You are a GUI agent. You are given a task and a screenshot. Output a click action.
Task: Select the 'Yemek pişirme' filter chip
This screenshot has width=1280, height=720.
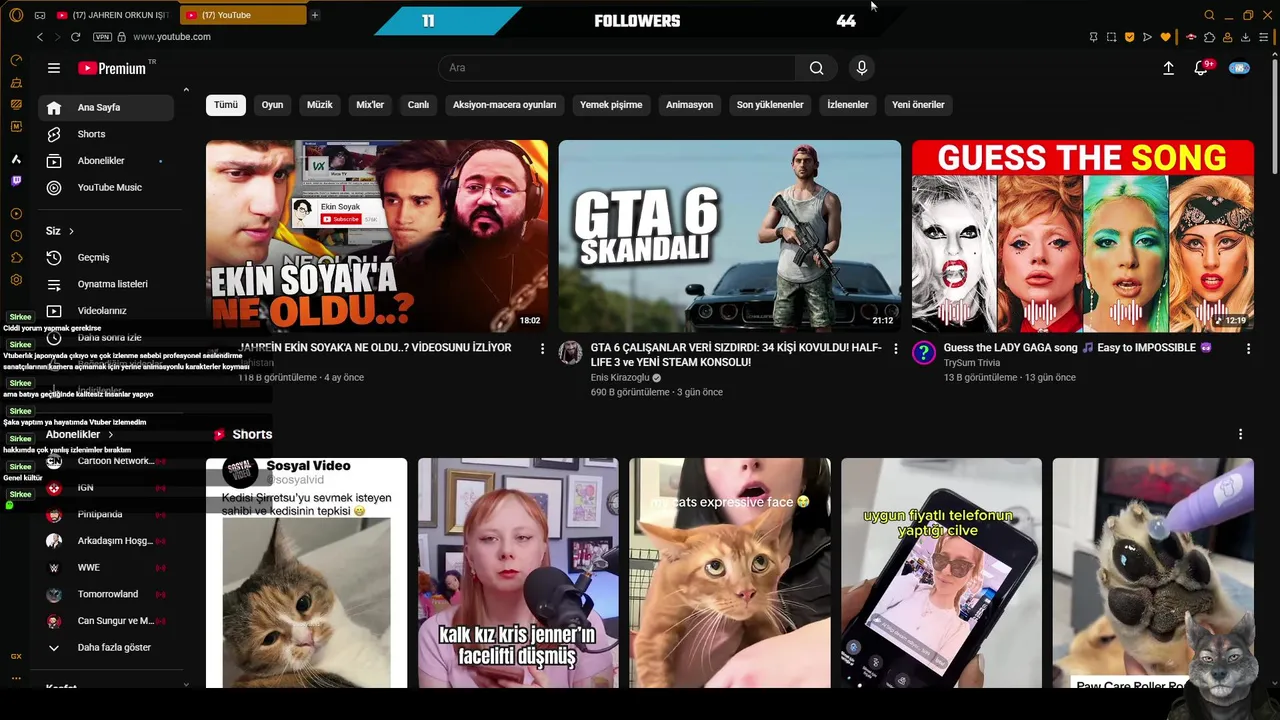[611, 105]
